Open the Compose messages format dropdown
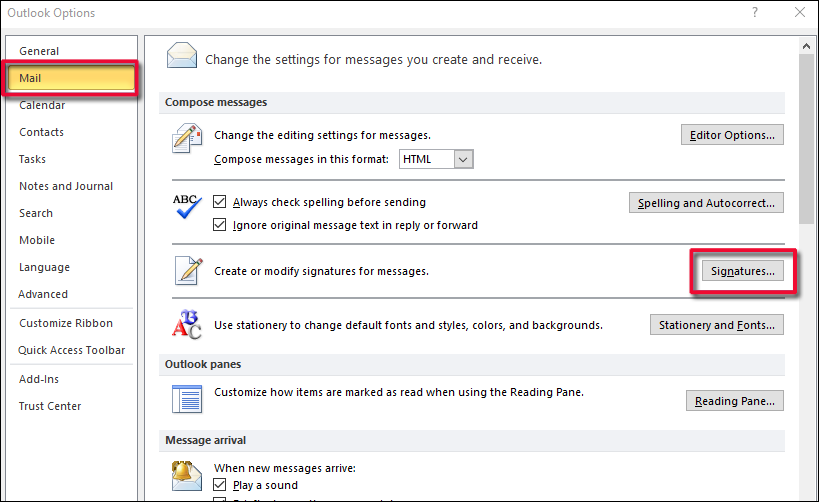 coord(463,159)
